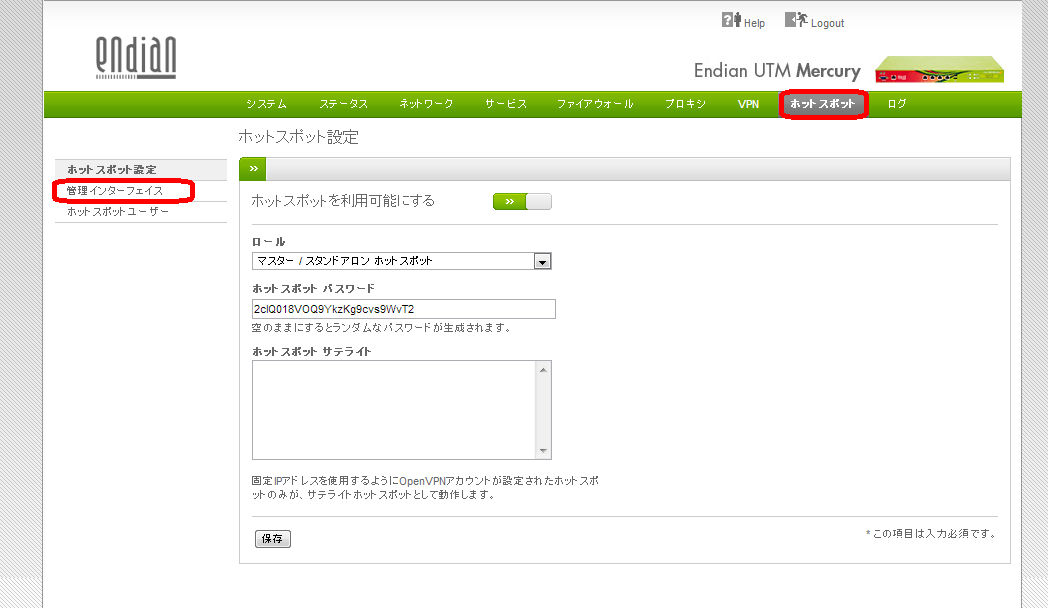The image size is (1048, 608).
Task: Open the システム menu
Action: click(x=266, y=104)
